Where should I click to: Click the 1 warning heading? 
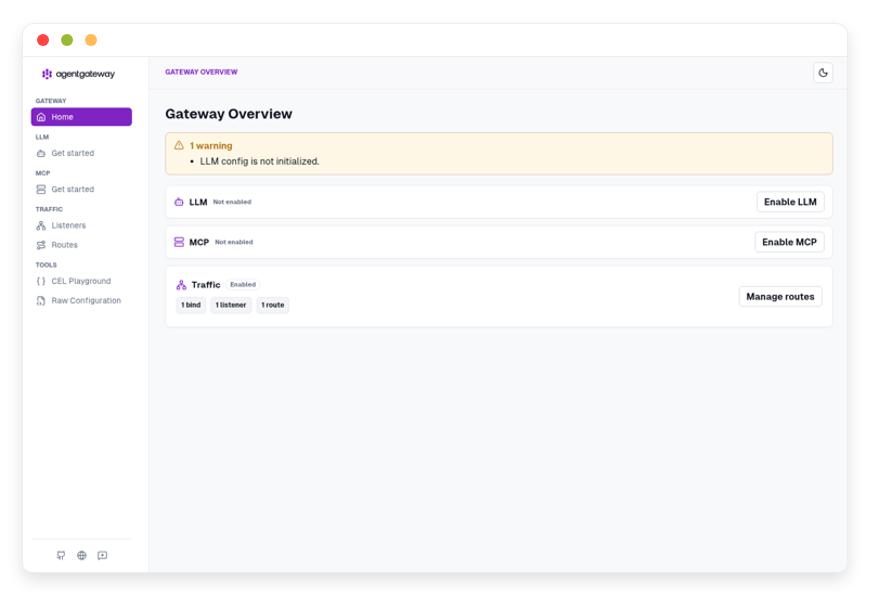pos(211,145)
